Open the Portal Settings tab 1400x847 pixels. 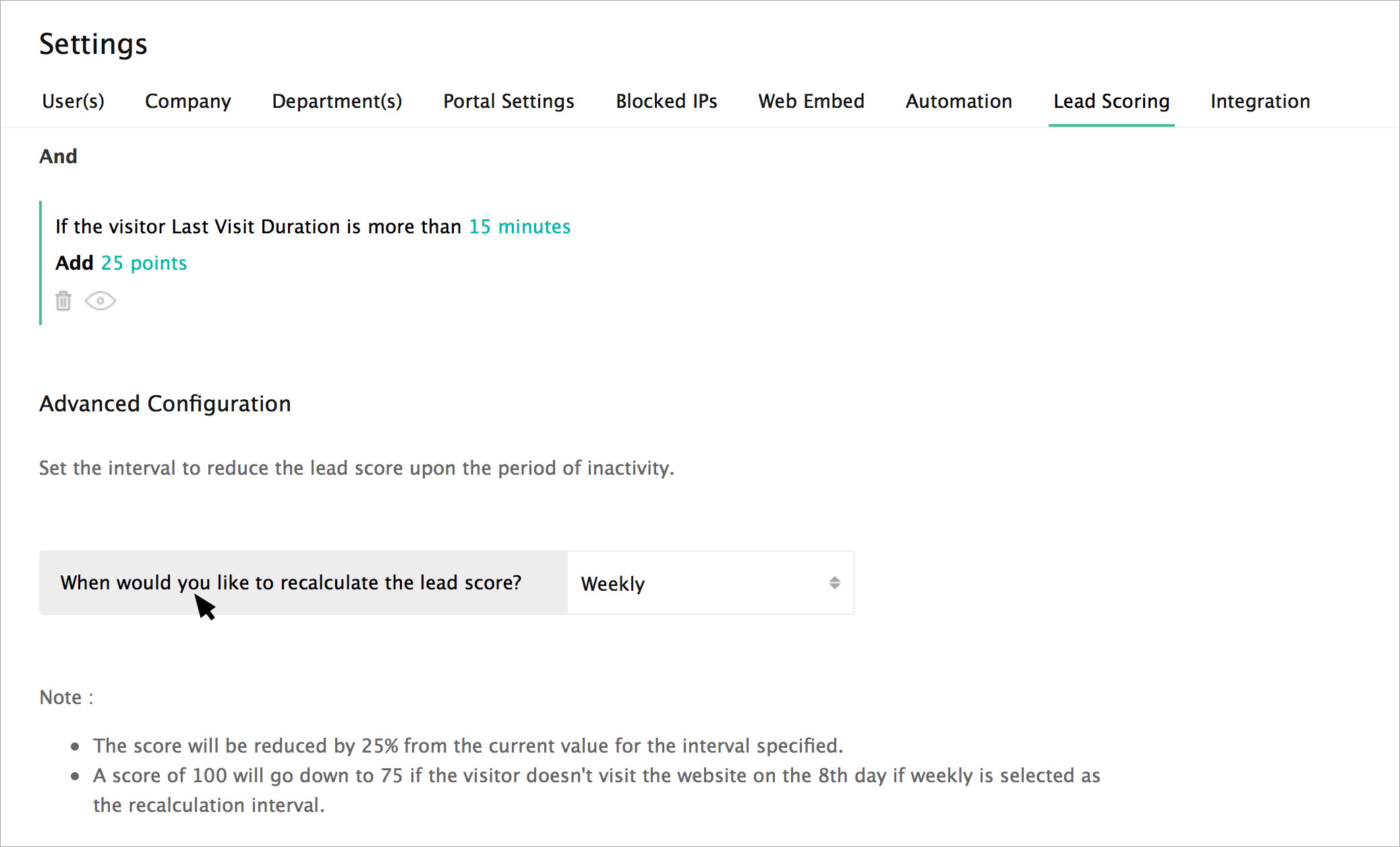(508, 101)
